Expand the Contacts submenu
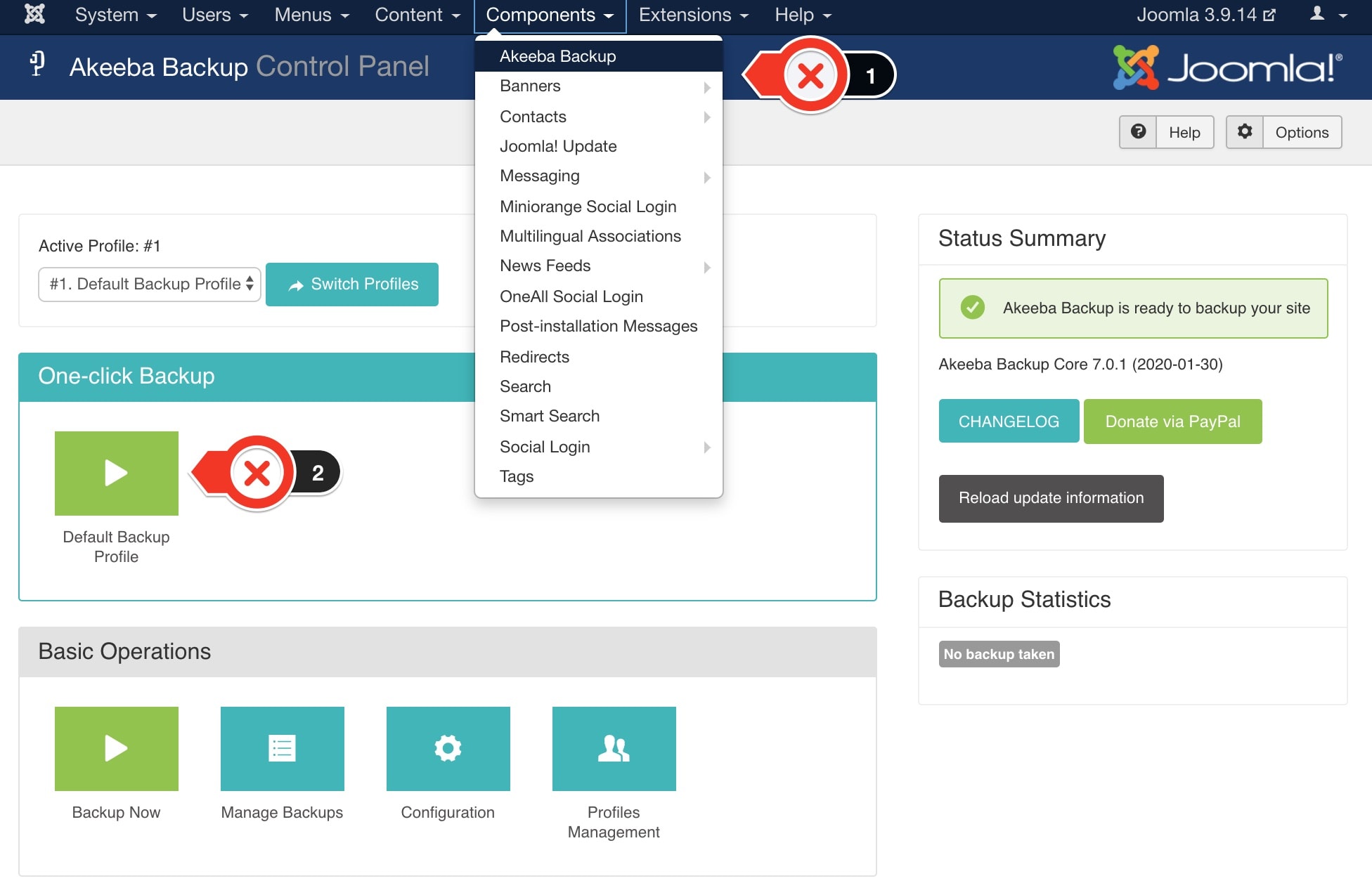Image resolution: width=1372 pixels, height=888 pixels. [599, 117]
